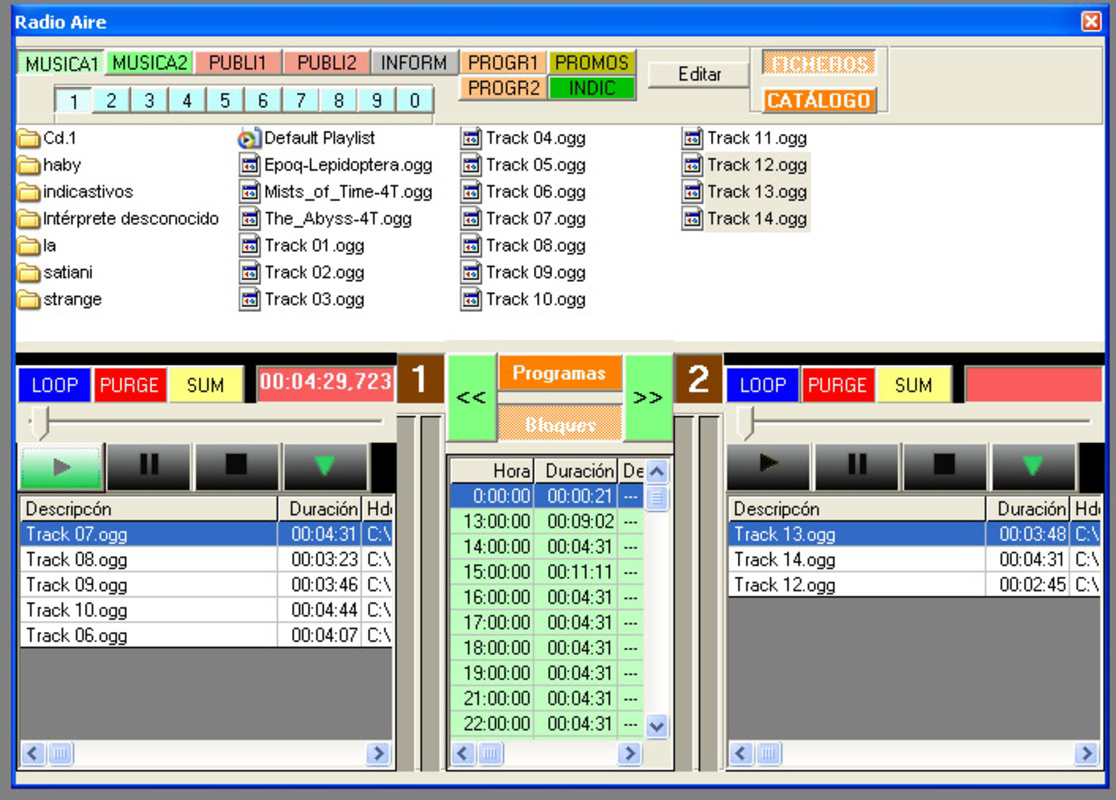Screen dimensions: 1116x800
Task: Select the 13:00:00 schedule row
Action: 547,522
